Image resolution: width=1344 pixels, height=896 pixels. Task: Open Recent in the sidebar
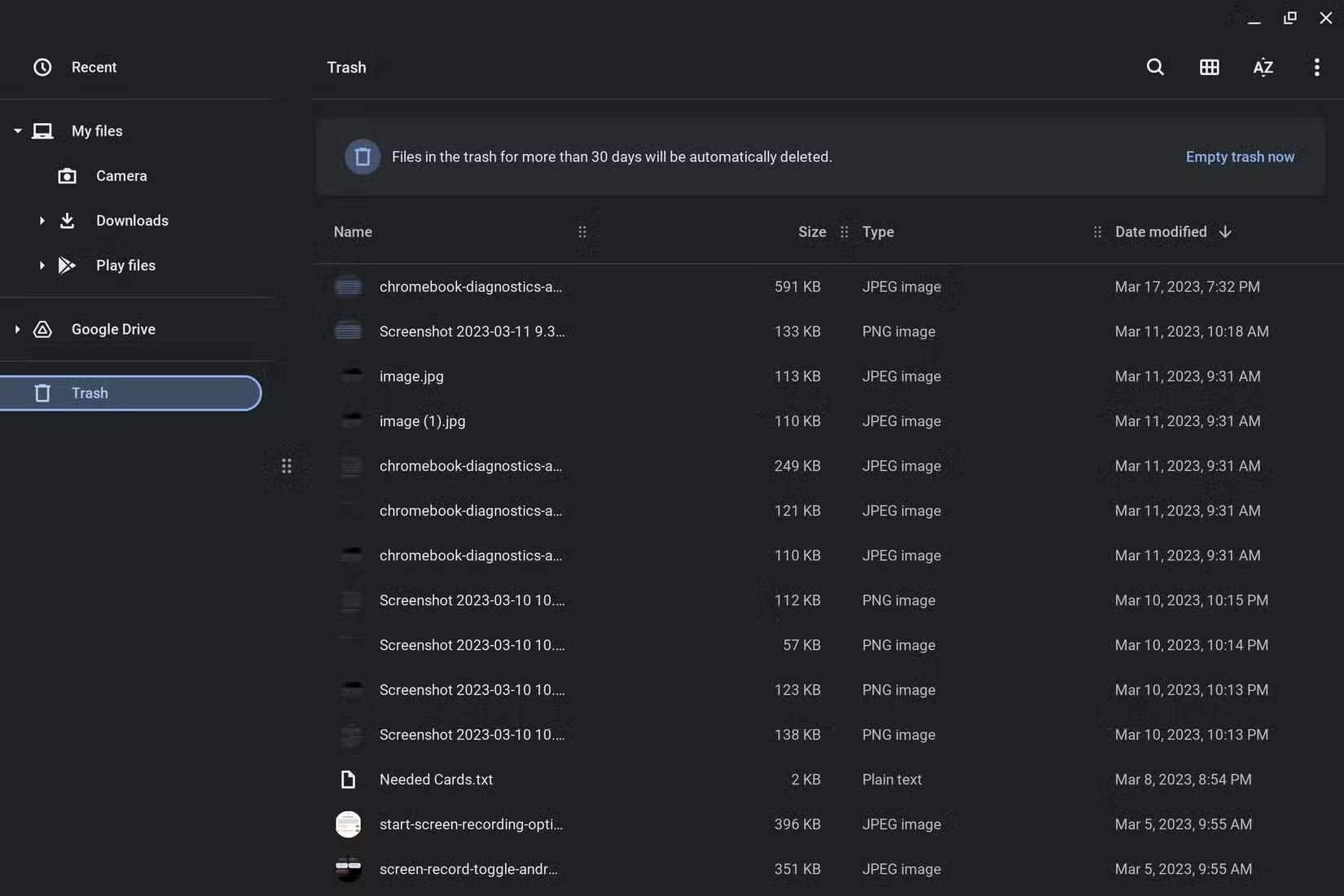[94, 68]
